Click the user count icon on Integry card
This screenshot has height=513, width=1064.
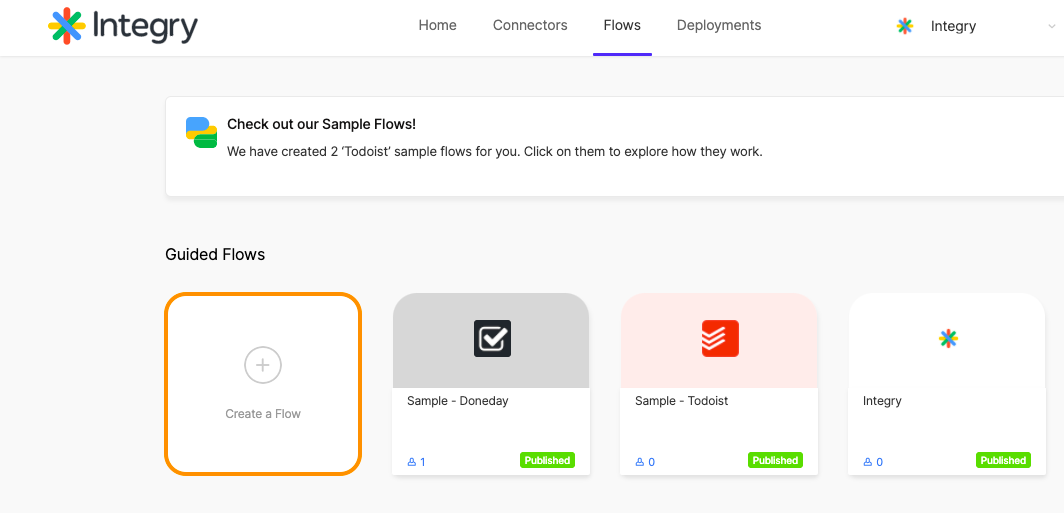pos(867,462)
